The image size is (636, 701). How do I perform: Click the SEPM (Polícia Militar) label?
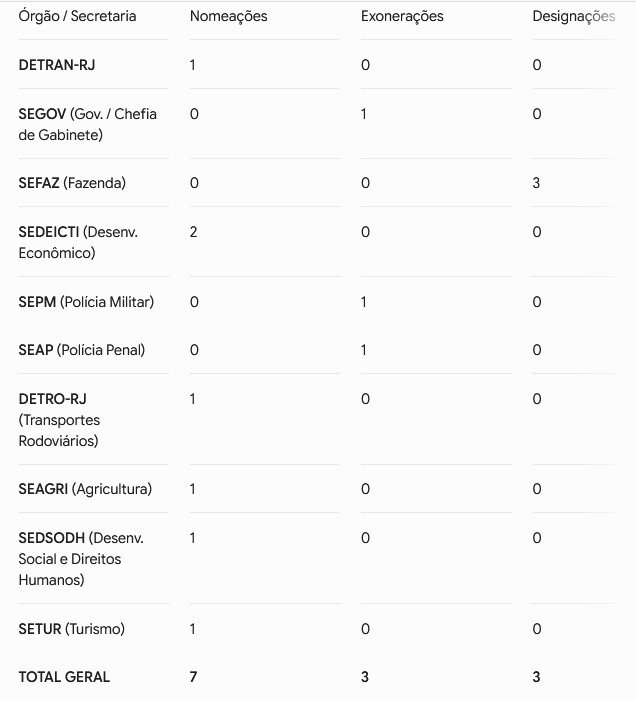(86, 302)
